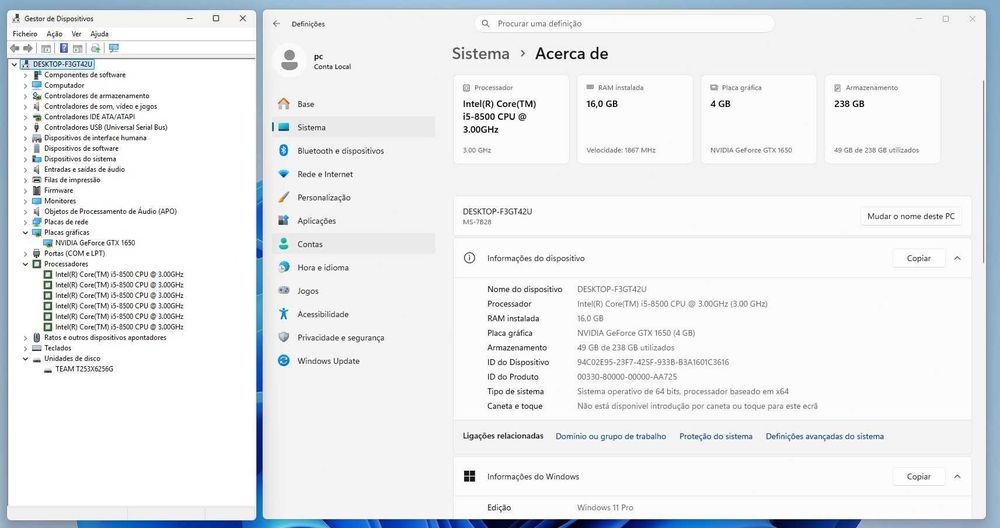Click the info icon beside Informações do dispositivo

(x=469, y=258)
